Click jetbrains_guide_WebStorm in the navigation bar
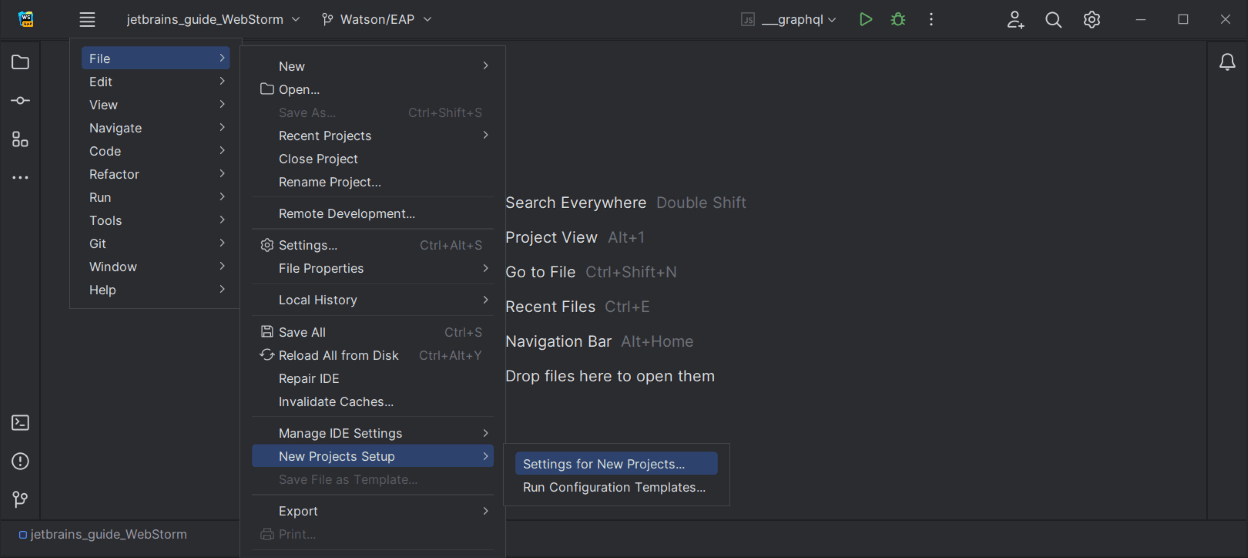1248x558 pixels. (x=108, y=535)
